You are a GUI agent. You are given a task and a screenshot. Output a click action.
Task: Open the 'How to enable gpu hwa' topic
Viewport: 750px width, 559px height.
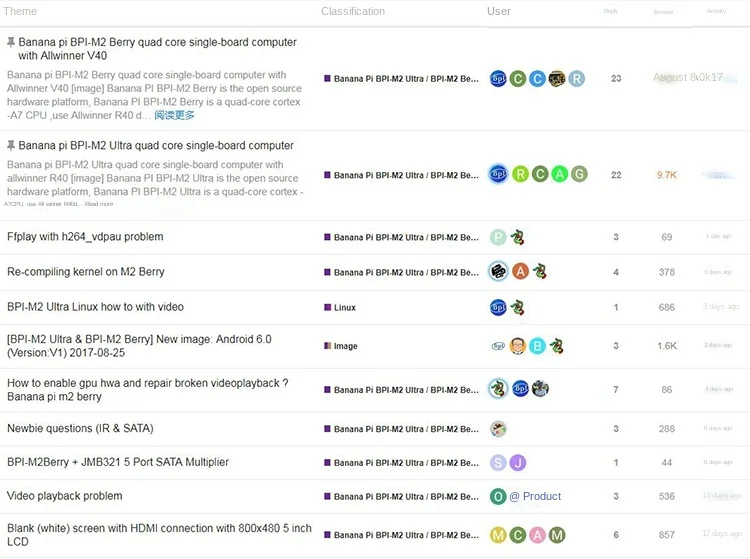(147, 390)
